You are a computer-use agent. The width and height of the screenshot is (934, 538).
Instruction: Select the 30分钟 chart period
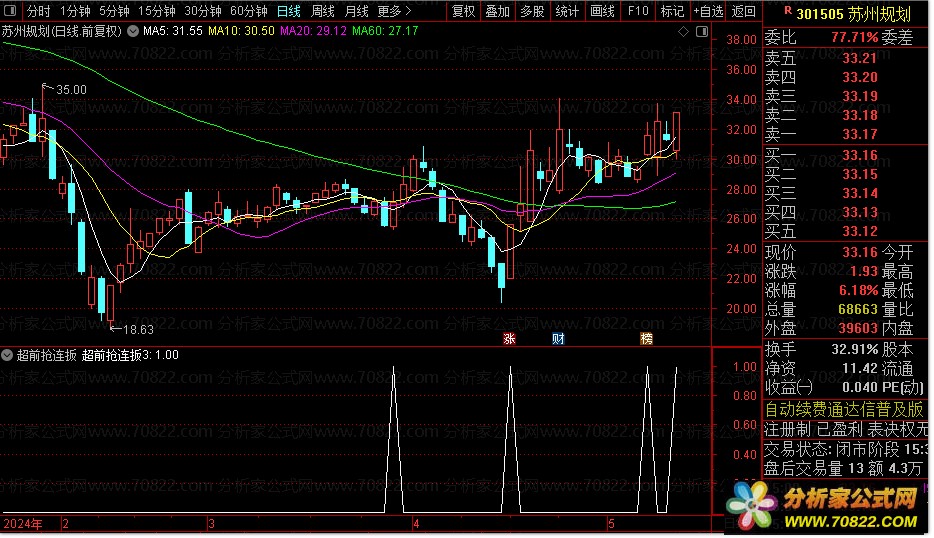click(202, 11)
